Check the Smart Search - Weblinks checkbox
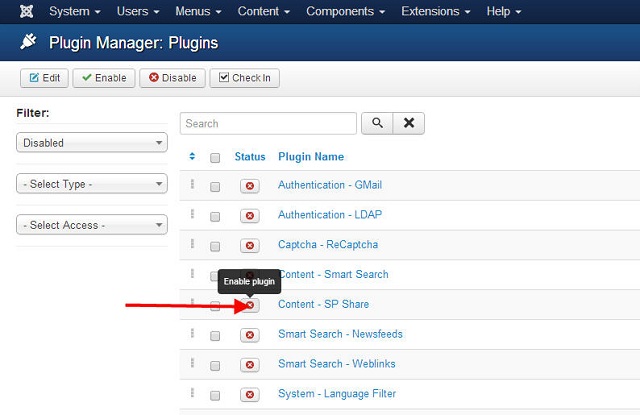Viewport: 640px width, 415px height. click(215, 366)
